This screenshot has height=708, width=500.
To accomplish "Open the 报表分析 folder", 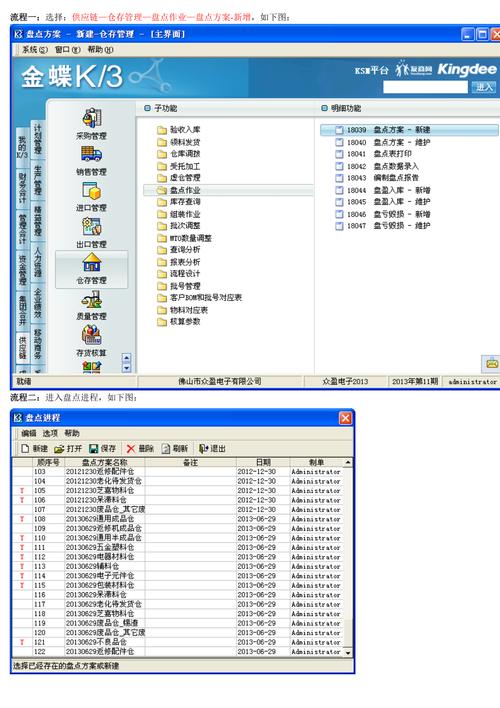I will (x=179, y=262).
